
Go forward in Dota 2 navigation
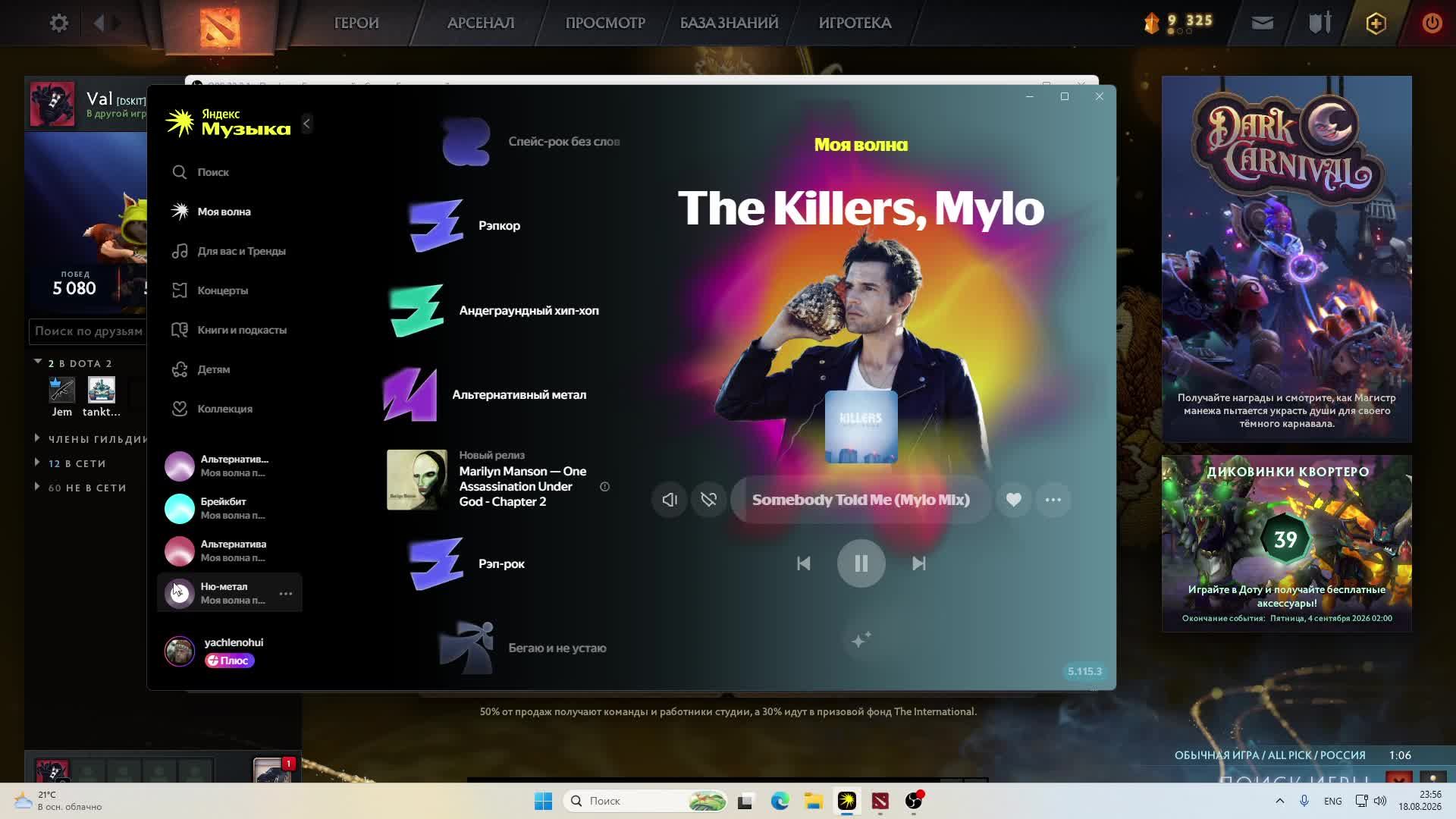click(x=117, y=23)
